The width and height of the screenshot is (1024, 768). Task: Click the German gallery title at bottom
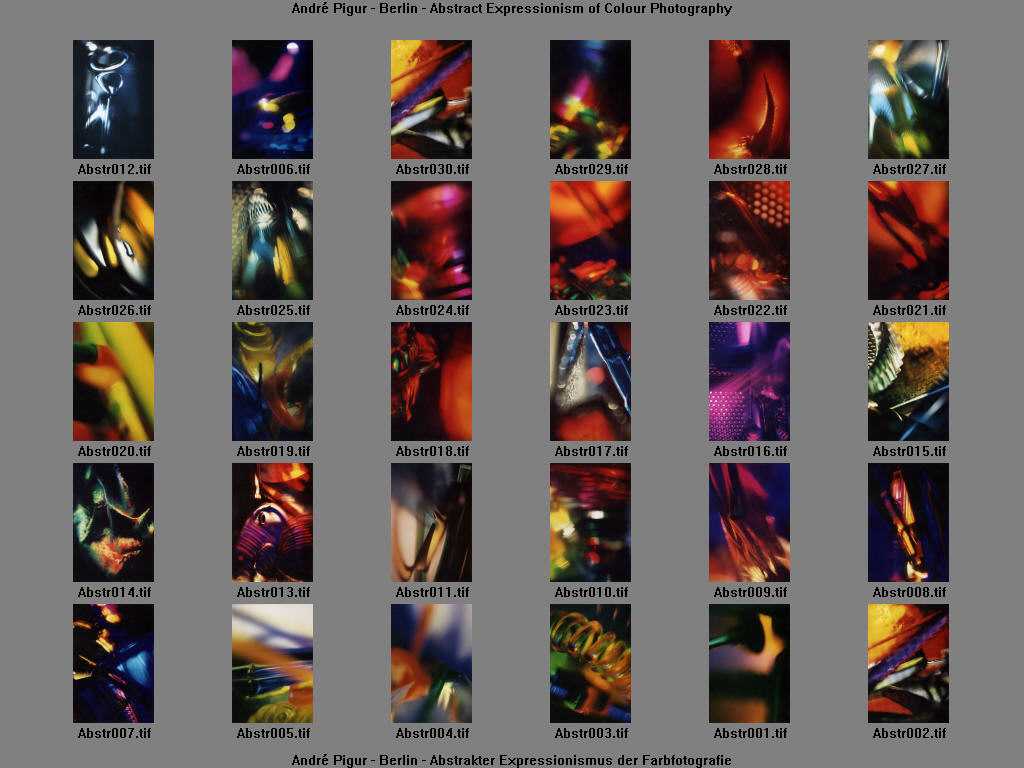tap(511, 760)
